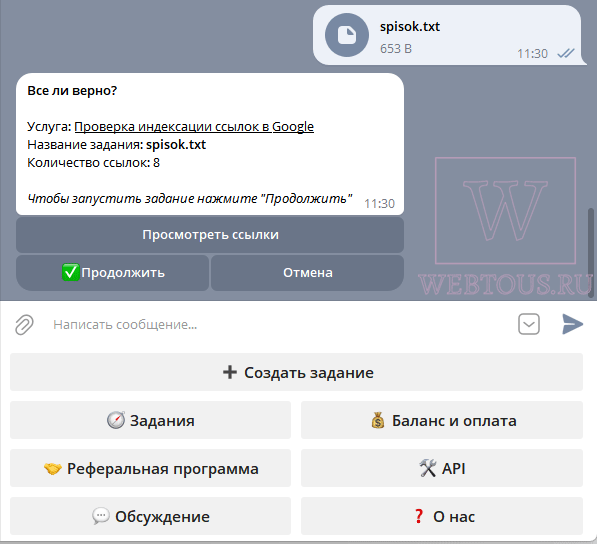597x544 pixels.
Task: Cancel the task with Отмена button
Action: pyautogui.click(x=307, y=273)
